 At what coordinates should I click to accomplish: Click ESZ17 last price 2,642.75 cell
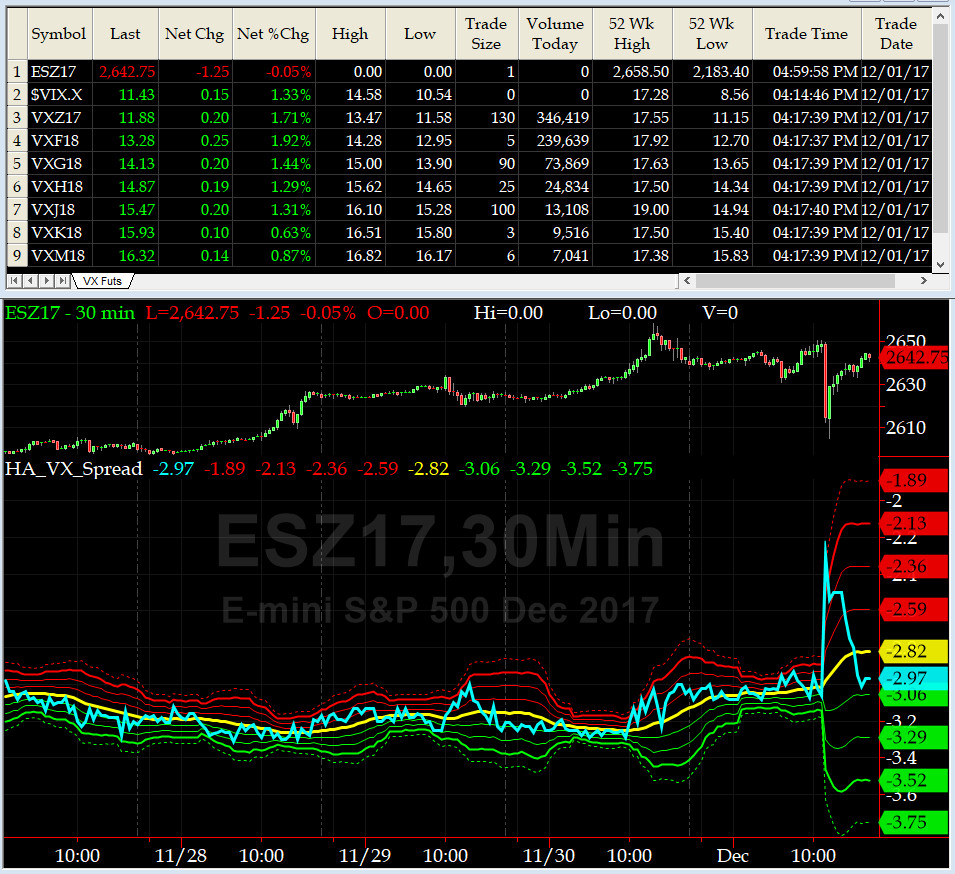[x=126, y=72]
